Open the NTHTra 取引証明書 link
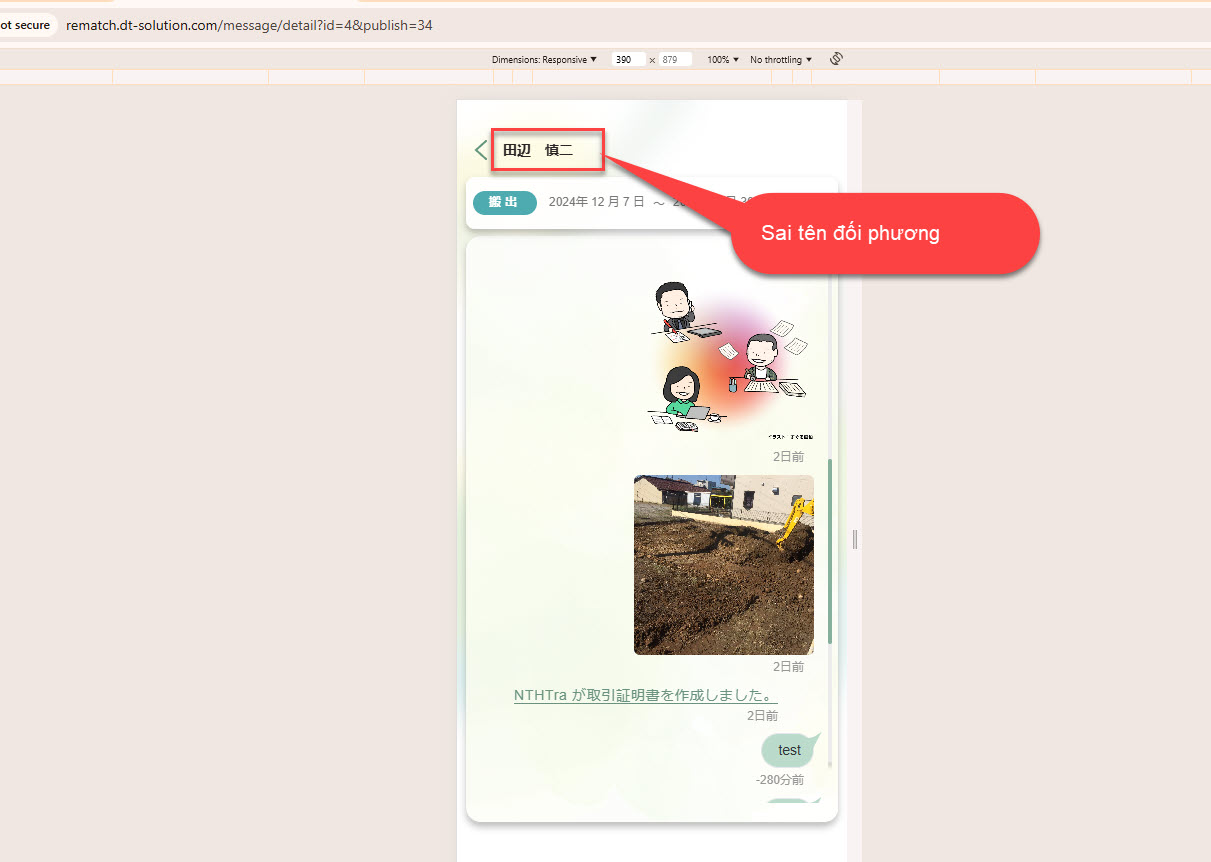The image size is (1211, 862). pyautogui.click(x=645, y=696)
